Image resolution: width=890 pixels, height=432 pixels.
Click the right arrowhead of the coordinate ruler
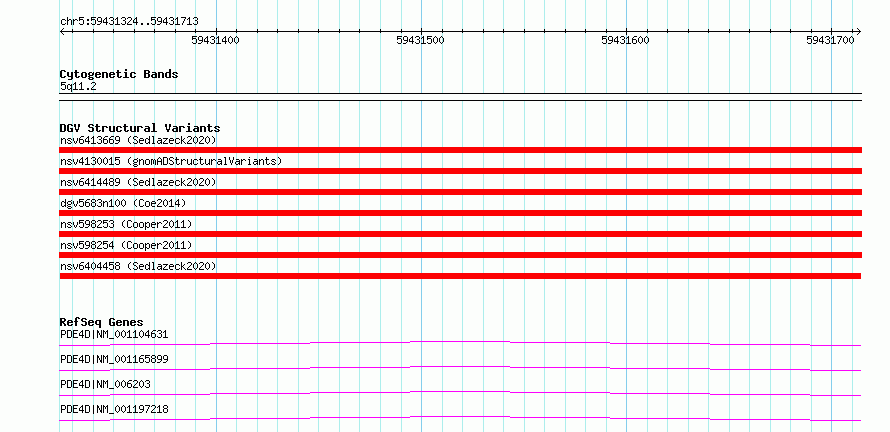[x=858, y=31]
